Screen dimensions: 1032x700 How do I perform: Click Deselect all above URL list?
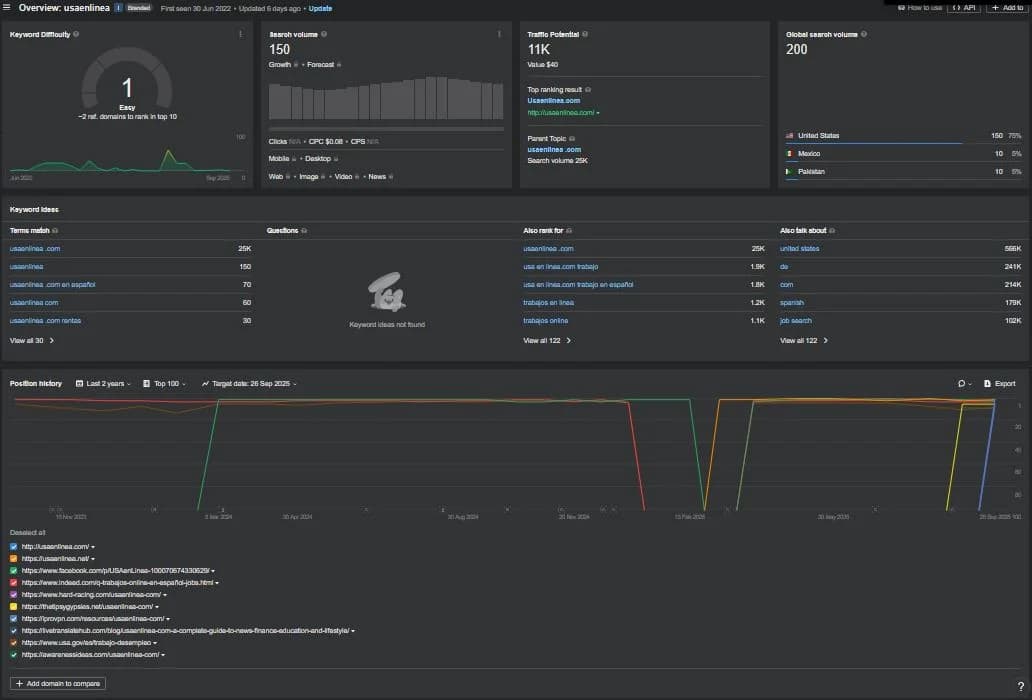click(x=28, y=533)
